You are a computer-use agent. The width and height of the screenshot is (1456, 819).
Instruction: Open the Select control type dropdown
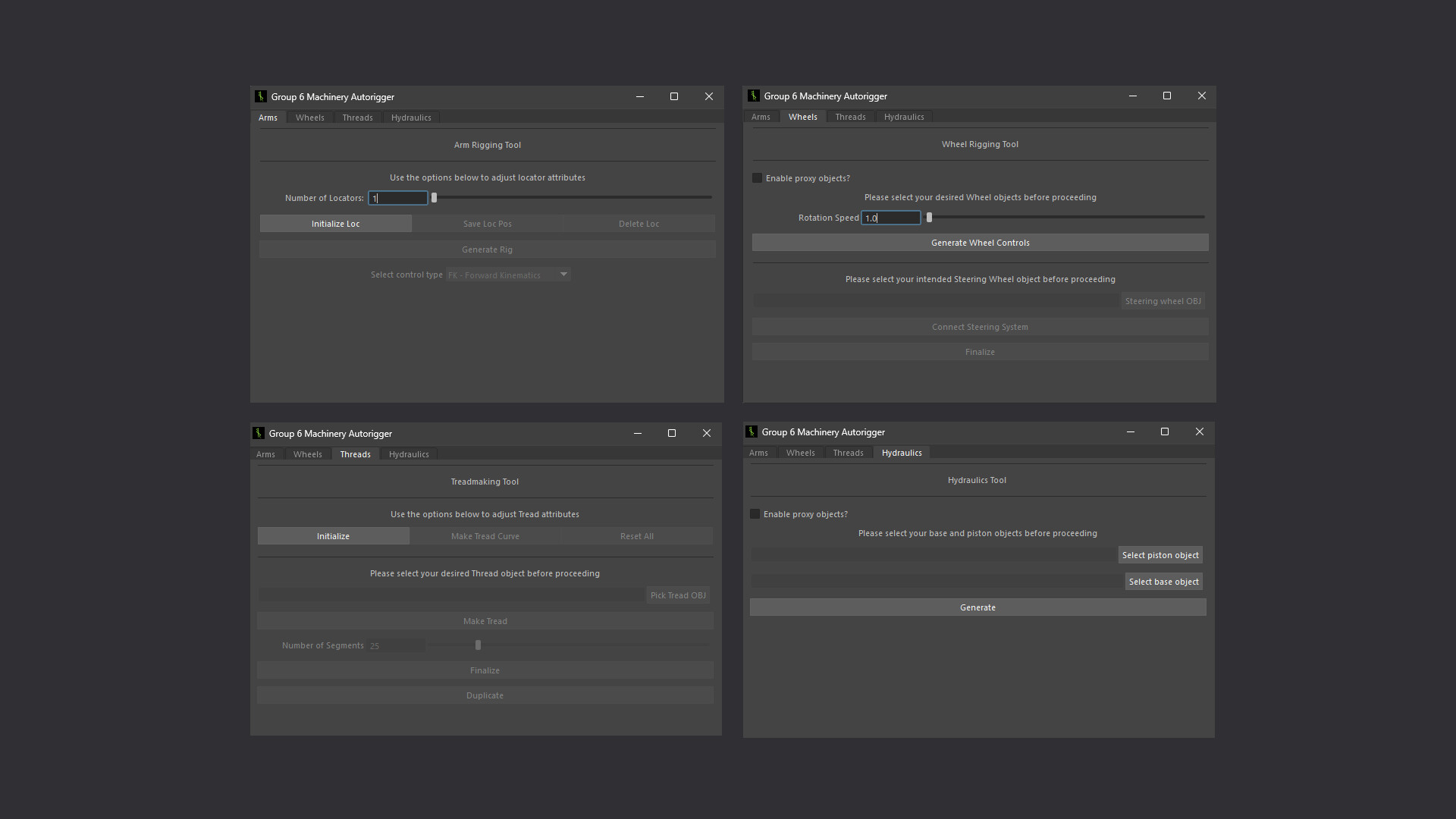click(507, 275)
